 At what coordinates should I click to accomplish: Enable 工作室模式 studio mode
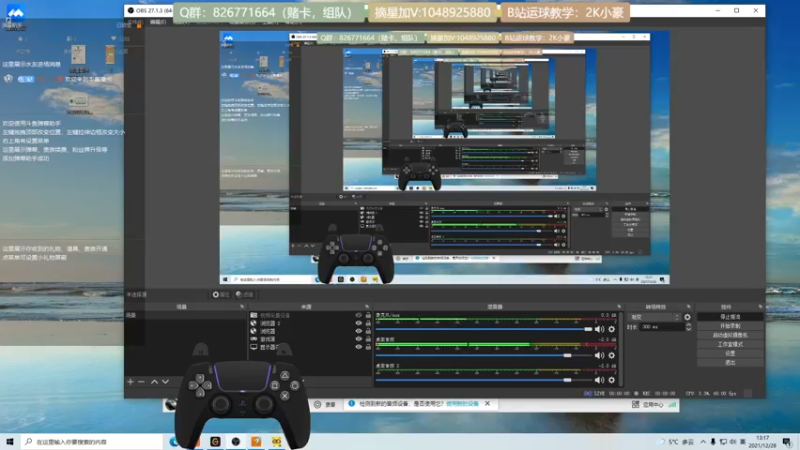(730, 344)
